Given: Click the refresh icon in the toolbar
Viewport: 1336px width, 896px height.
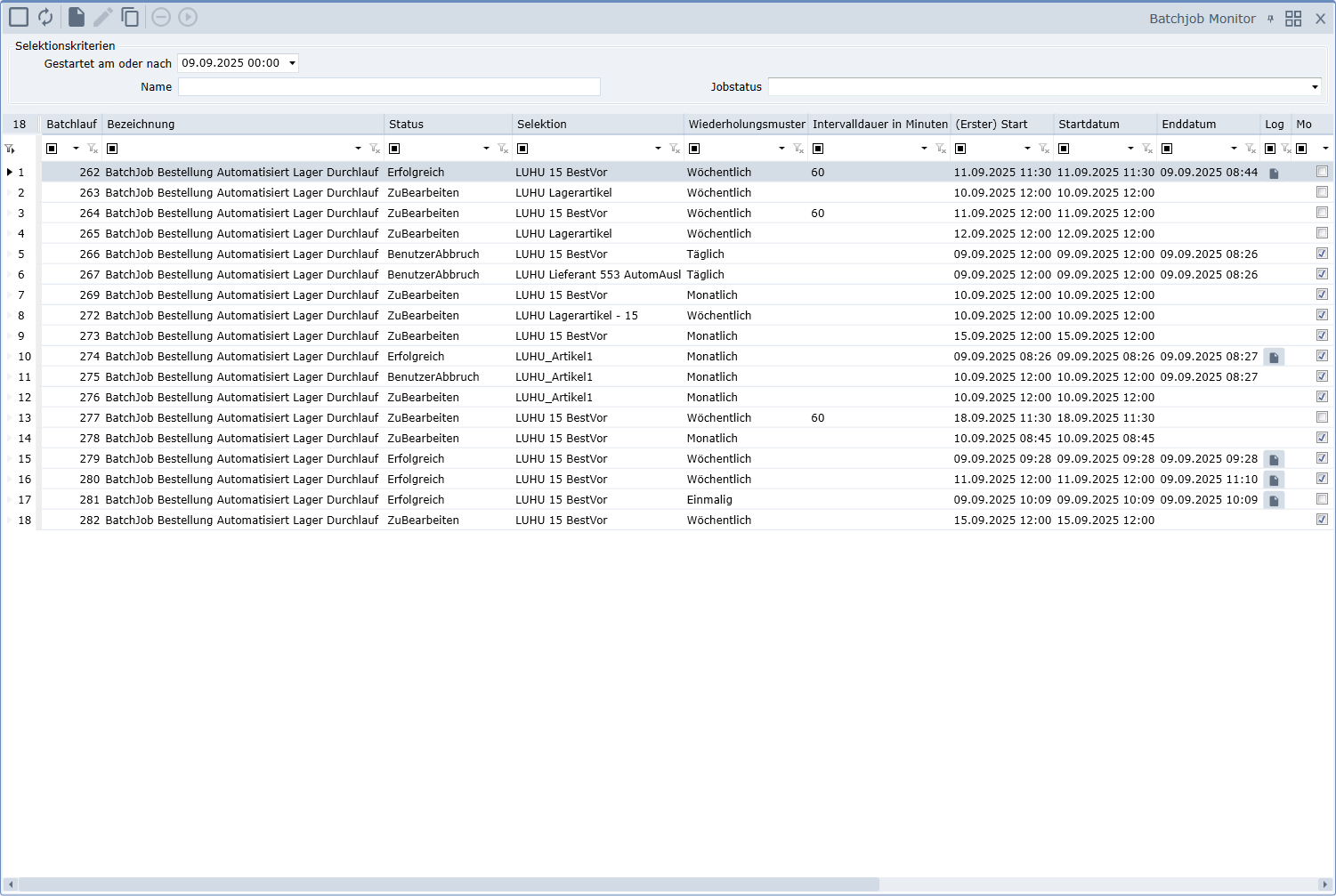Looking at the screenshot, I should pyautogui.click(x=45, y=17).
